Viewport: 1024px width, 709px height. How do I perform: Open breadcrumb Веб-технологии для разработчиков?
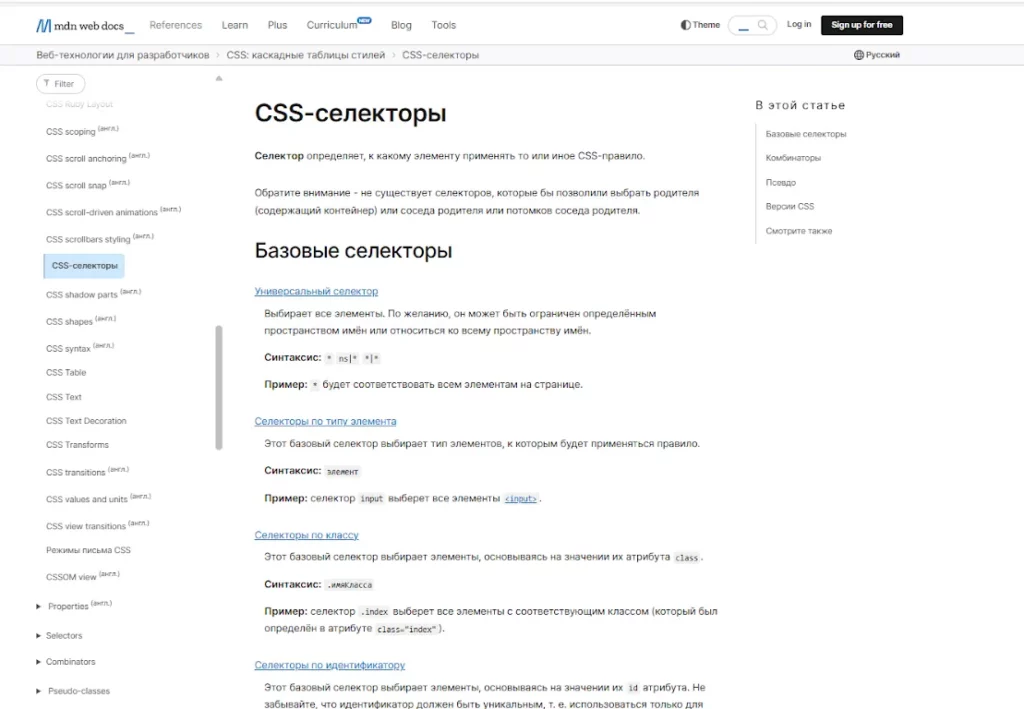tap(123, 55)
